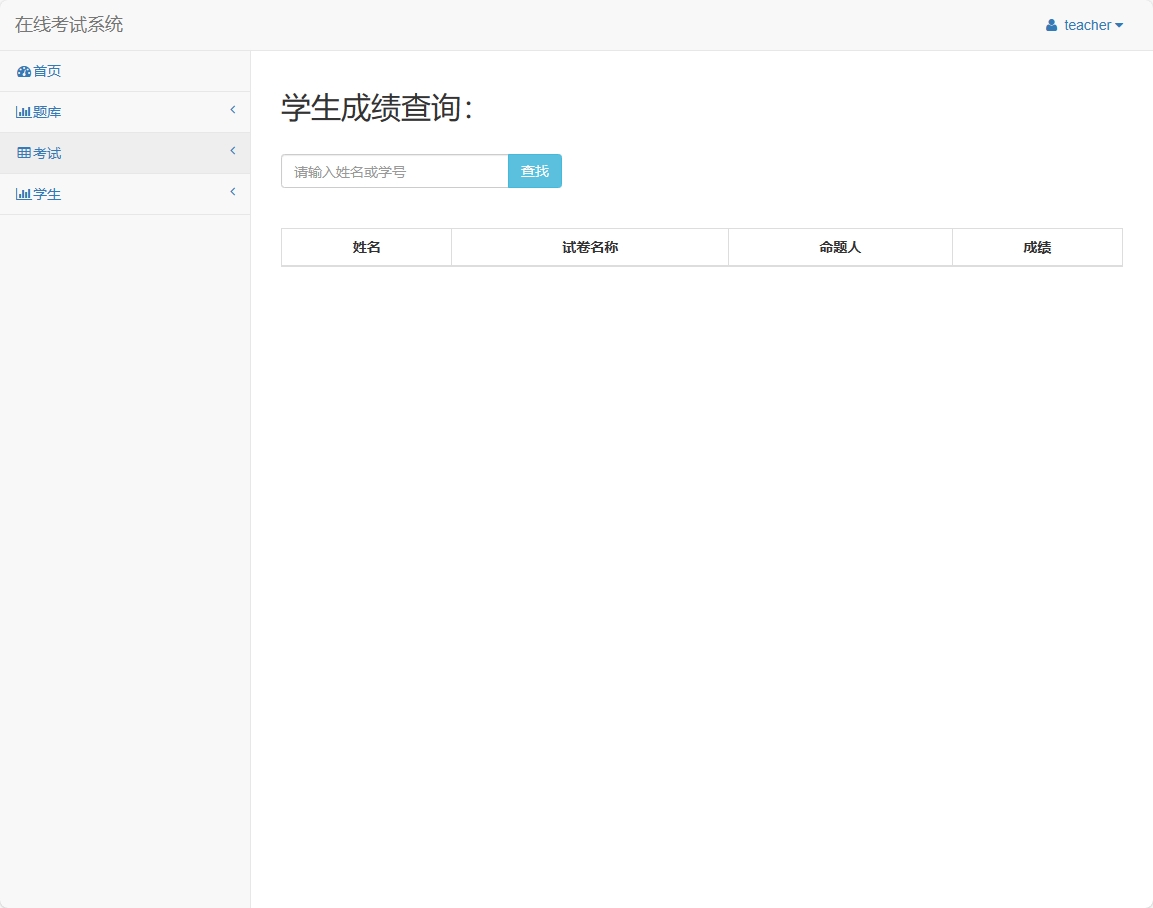Viewport: 1153px width, 908px height.
Task: Open the 学生 student management section
Action: point(44,193)
